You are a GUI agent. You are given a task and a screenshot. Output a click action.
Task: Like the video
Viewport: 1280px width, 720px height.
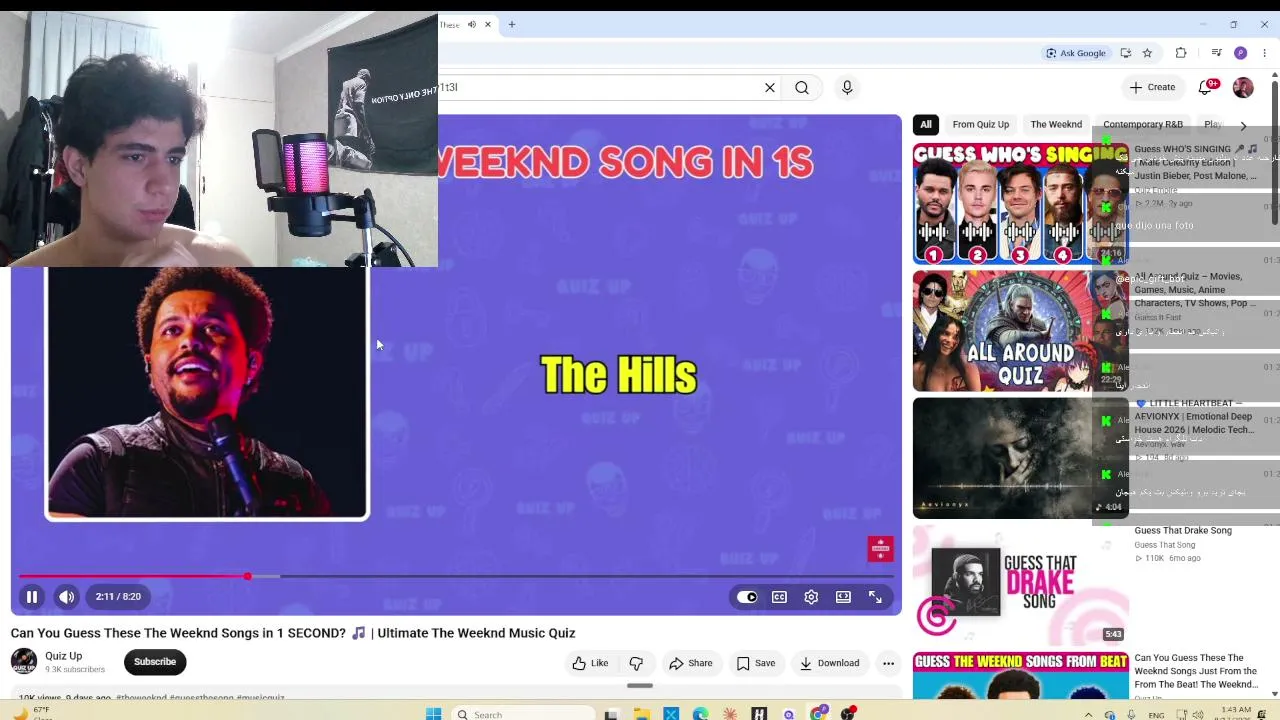pyautogui.click(x=590, y=663)
